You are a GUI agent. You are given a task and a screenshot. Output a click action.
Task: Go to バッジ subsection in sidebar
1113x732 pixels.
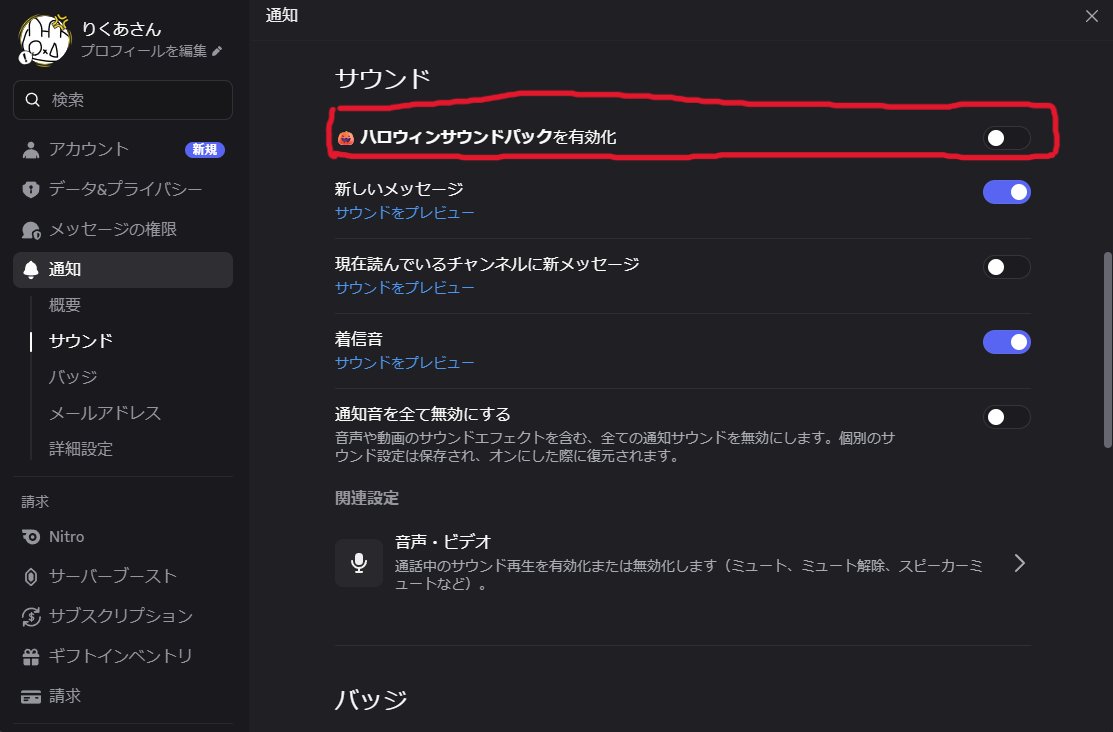(72, 377)
